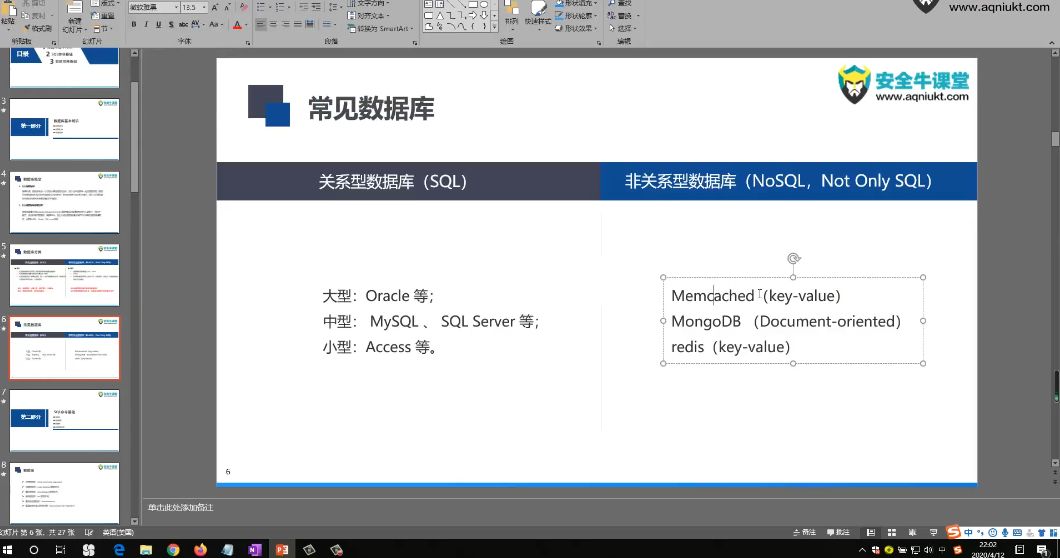Switch to Reading view icon
The image size is (1060, 558).
(x=912, y=532)
